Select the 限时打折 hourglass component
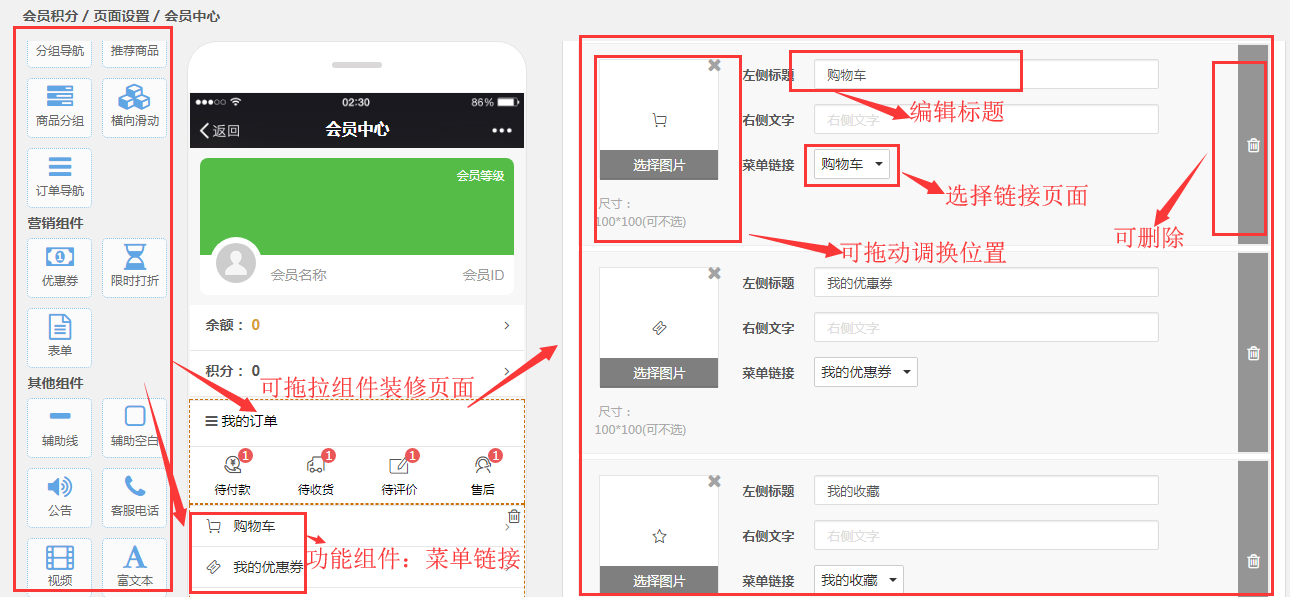This screenshot has height=597, width=1290. [x=134, y=266]
